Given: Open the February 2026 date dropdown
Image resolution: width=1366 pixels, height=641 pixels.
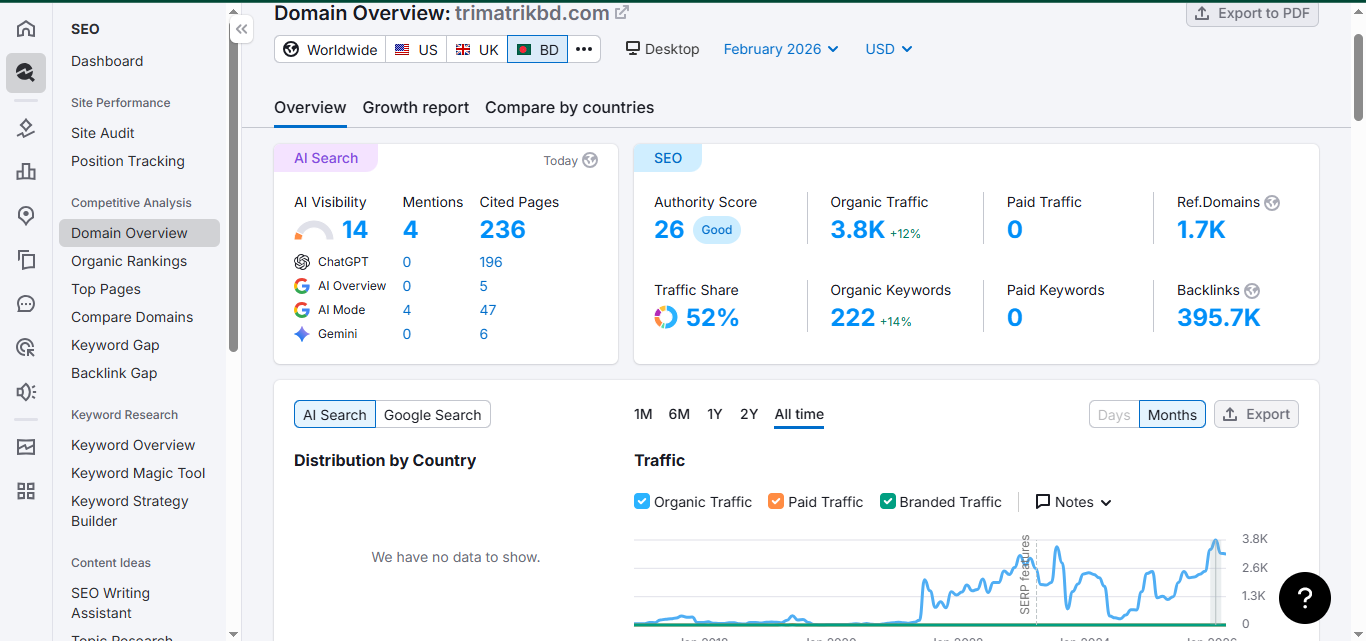Looking at the screenshot, I should [x=781, y=49].
